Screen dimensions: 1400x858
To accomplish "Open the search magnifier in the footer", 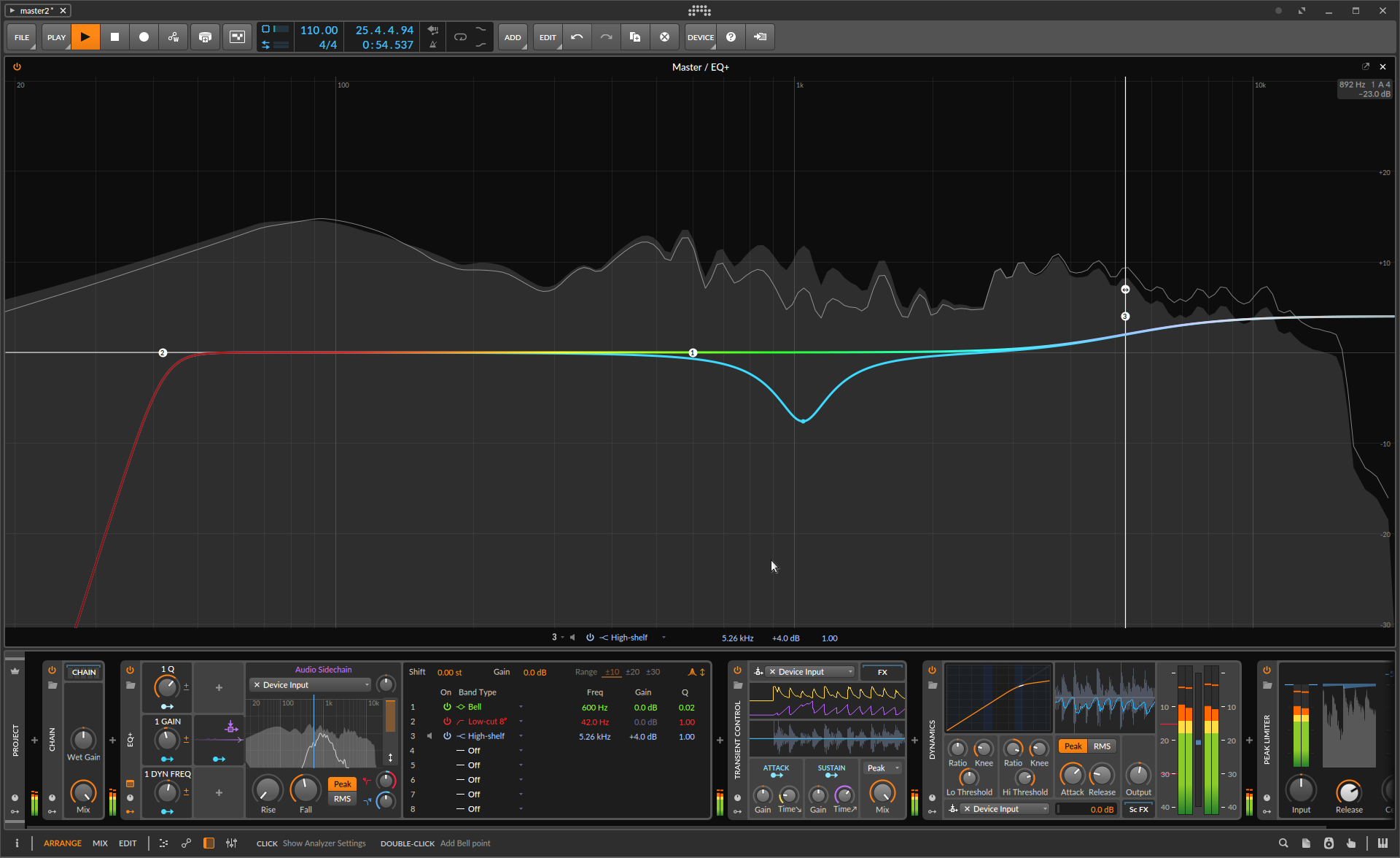I will (1283, 843).
